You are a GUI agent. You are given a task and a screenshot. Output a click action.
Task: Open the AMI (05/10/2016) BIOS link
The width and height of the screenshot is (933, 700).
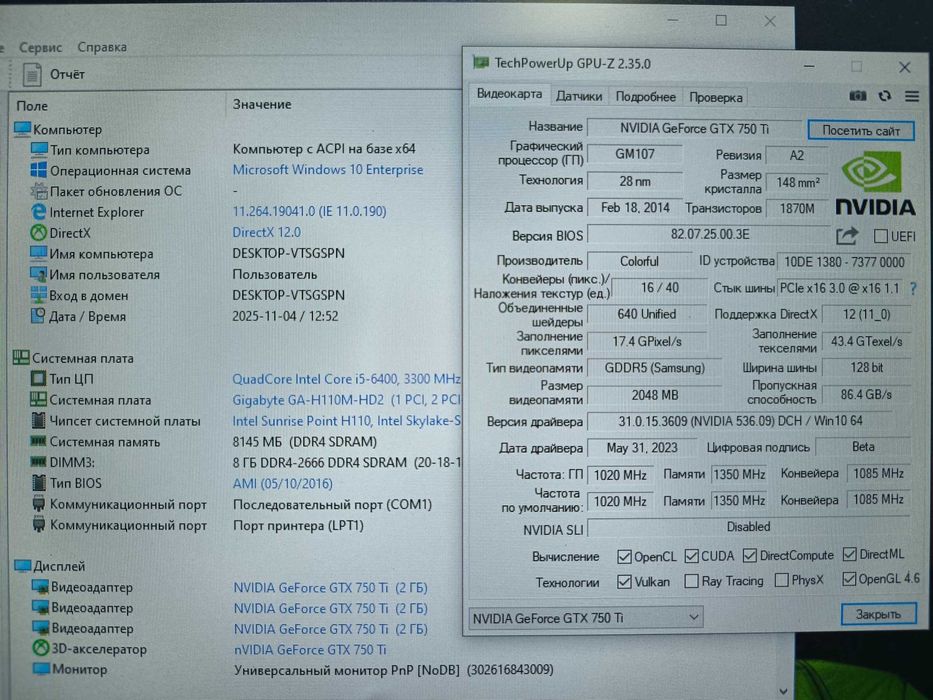pyautogui.click(x=283, y=483)
